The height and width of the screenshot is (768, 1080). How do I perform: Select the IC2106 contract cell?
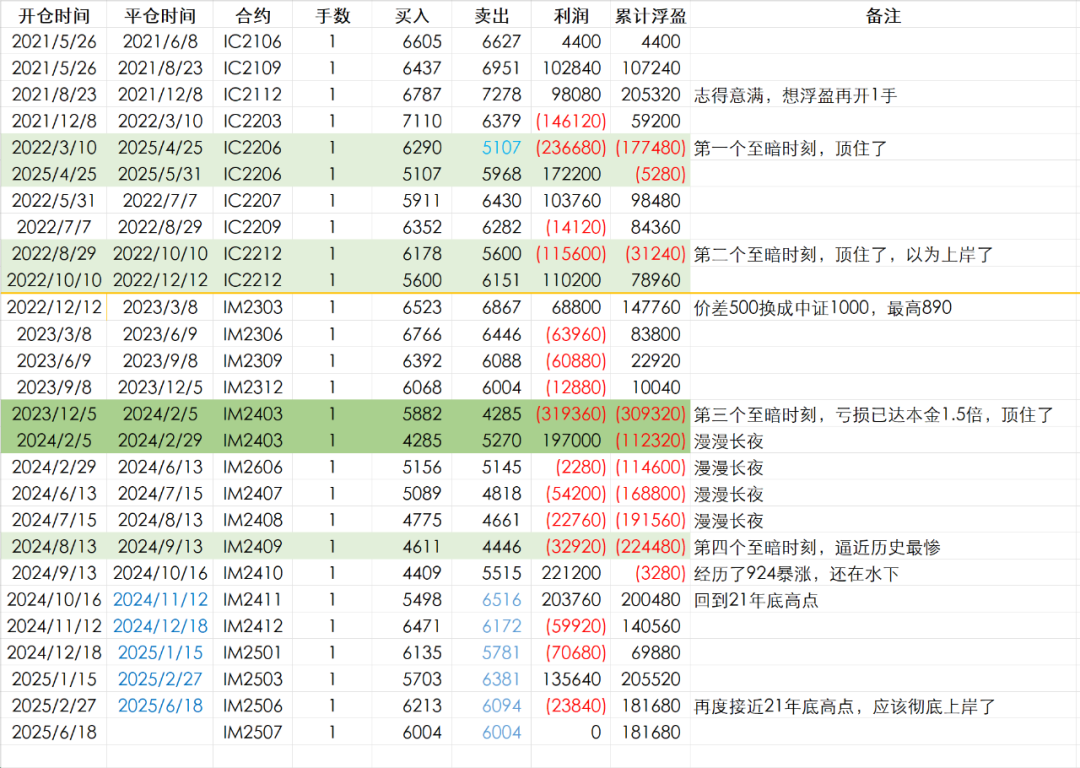pyautogui.click(x=252, y=42)
